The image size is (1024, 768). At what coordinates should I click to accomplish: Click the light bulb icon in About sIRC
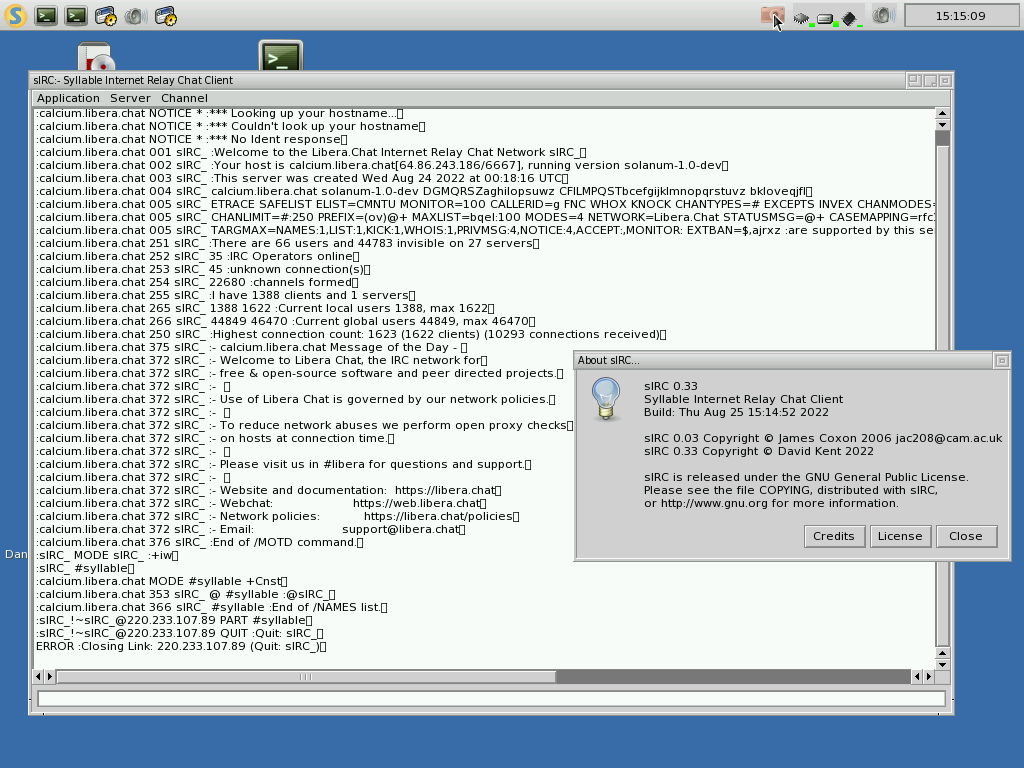(x=605, y=399)
